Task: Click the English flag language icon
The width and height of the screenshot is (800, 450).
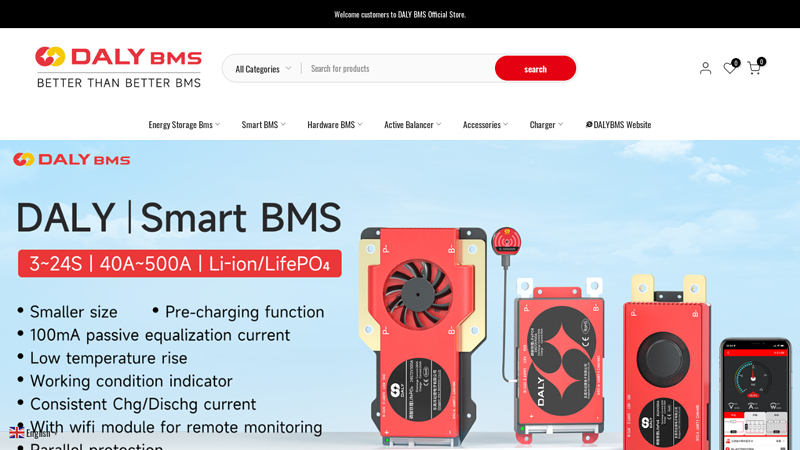Action: 17,433
